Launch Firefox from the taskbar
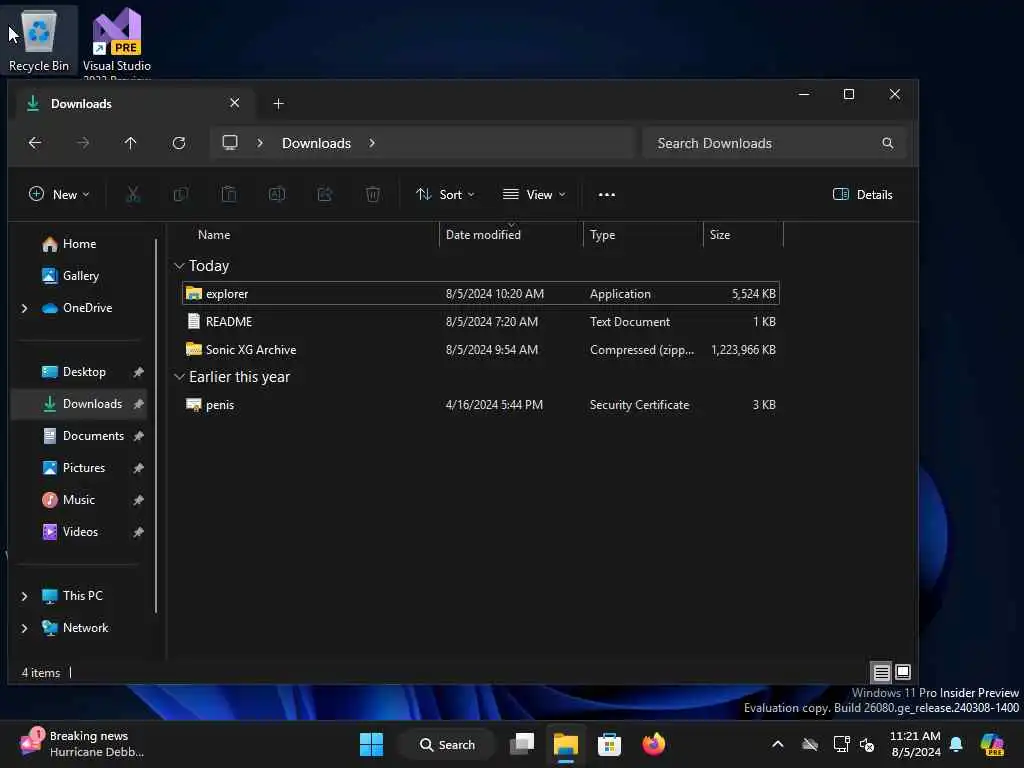 (x=654, y=744)
